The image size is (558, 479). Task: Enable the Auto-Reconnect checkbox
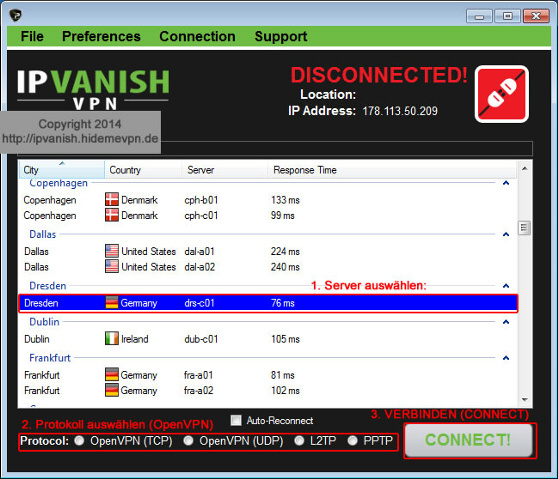point(236,420)
